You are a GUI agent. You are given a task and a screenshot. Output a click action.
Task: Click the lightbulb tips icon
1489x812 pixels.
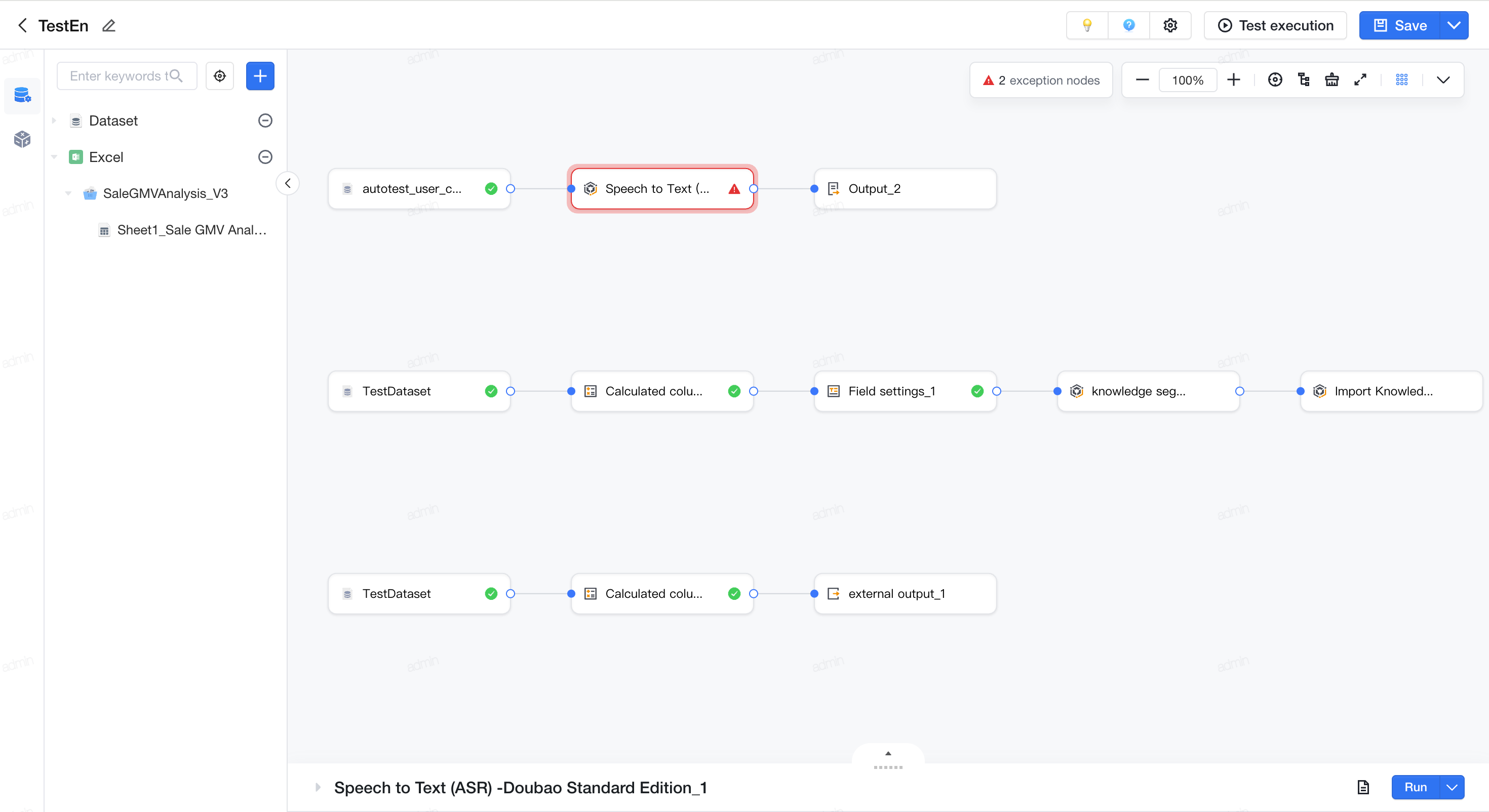point(1087,25)
